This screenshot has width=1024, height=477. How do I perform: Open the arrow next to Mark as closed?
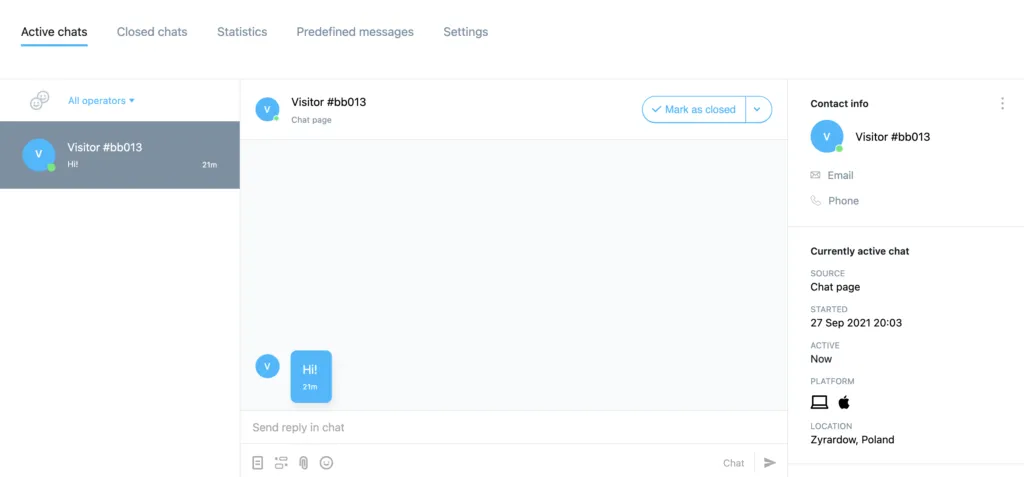758,110
